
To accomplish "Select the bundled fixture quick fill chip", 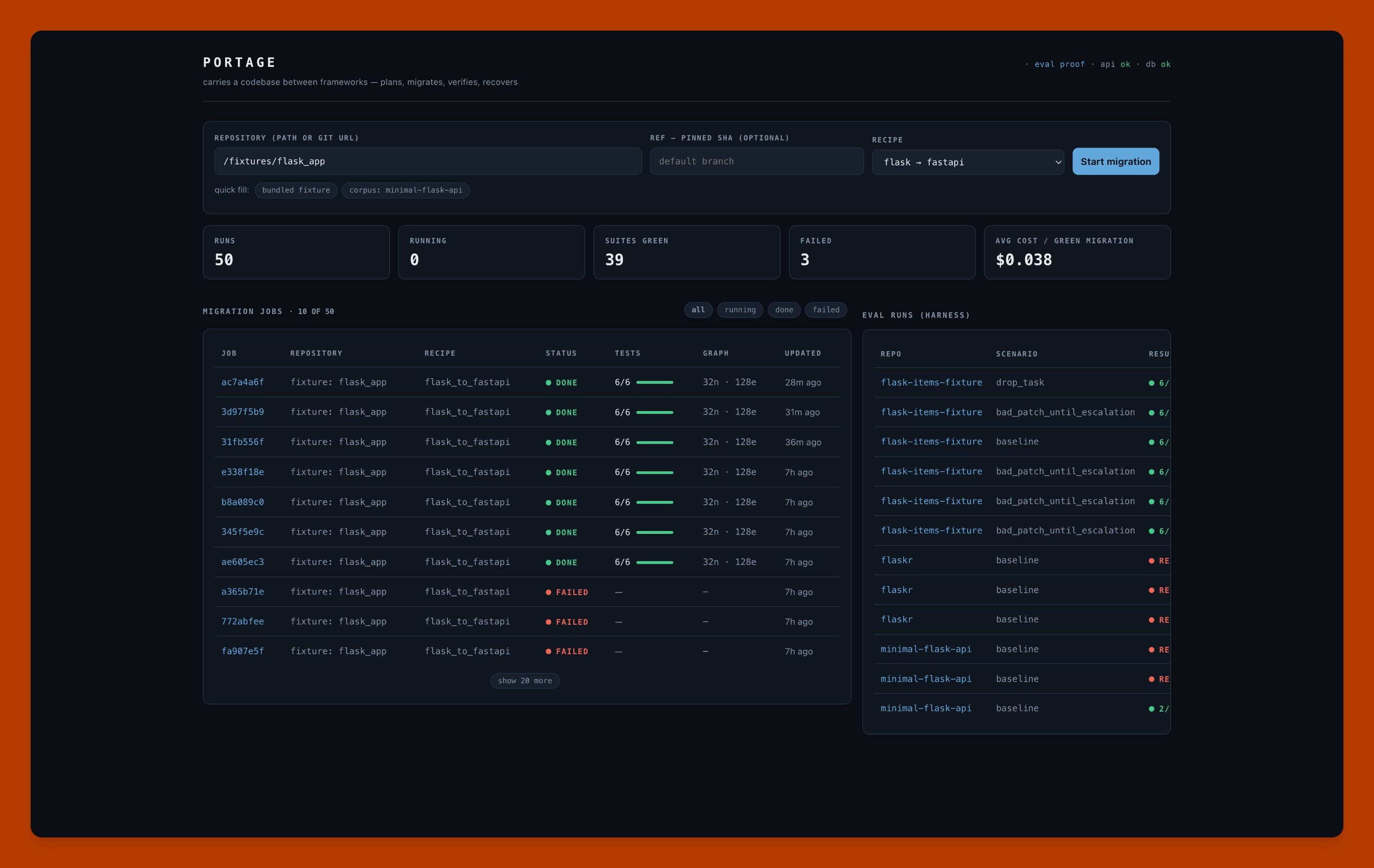I will click(296, 190).
